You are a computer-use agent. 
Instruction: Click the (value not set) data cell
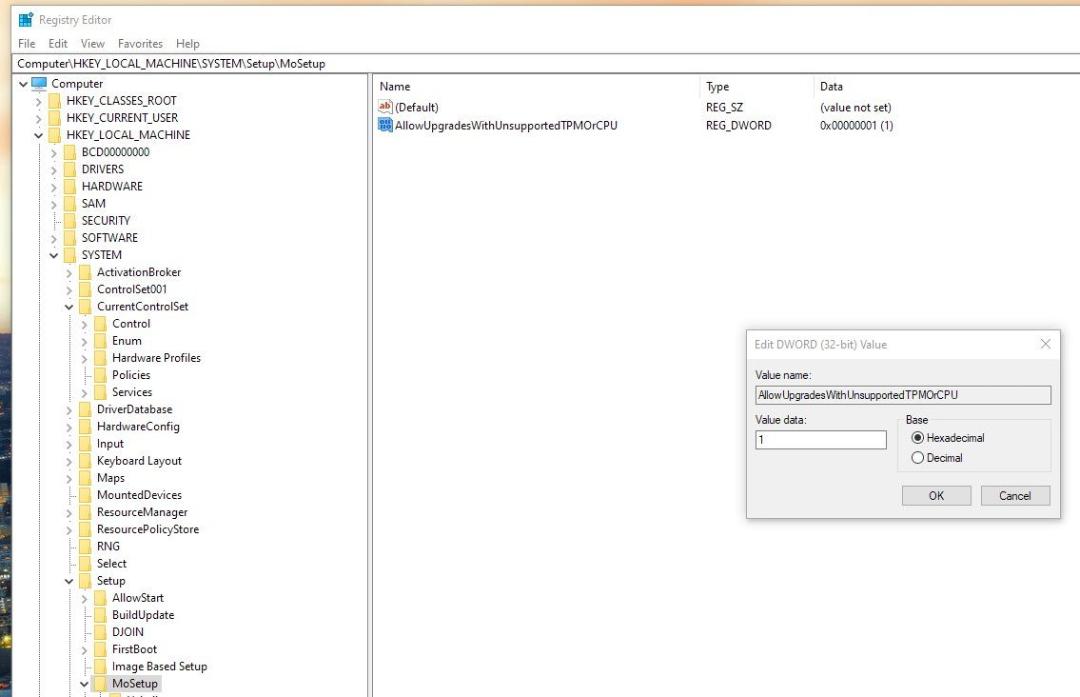855,107
